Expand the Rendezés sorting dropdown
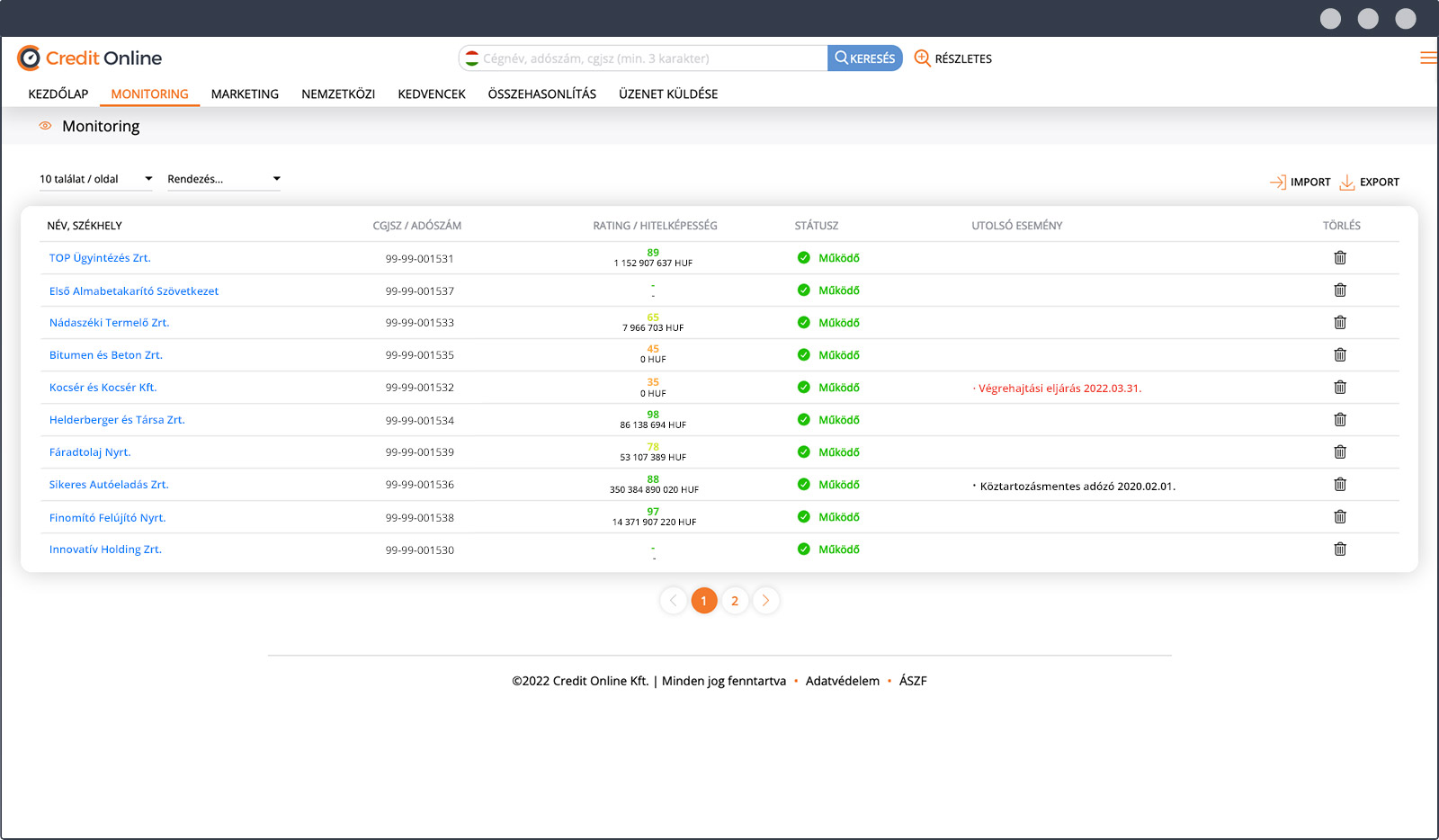The image size is (1439, 840). 223,178
